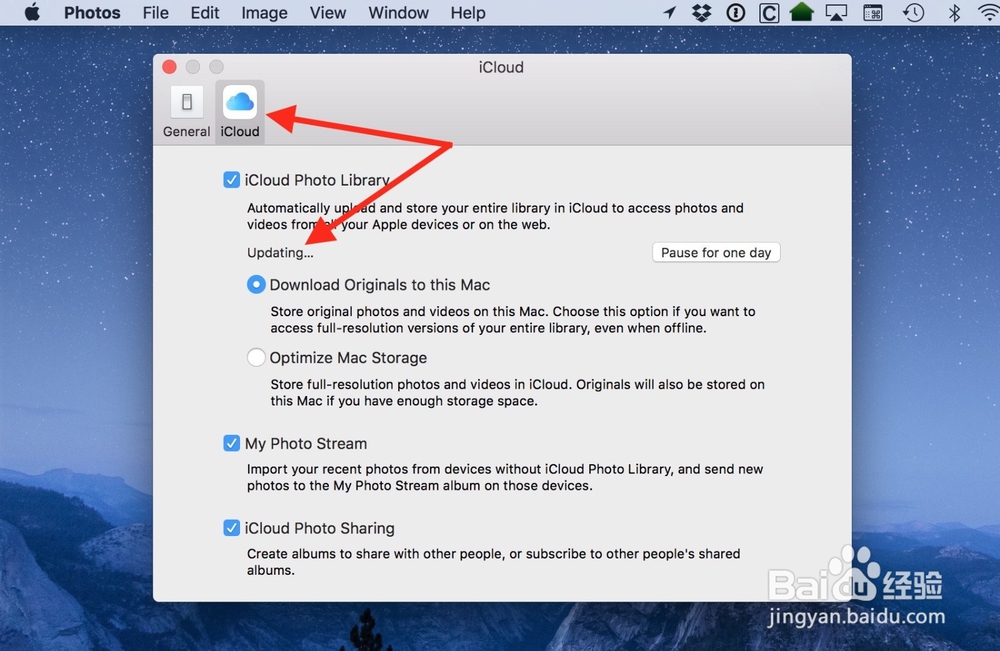The image size is (1000, 651).
Task: Select Download Originals to this Mac
Action: [256, 284]
